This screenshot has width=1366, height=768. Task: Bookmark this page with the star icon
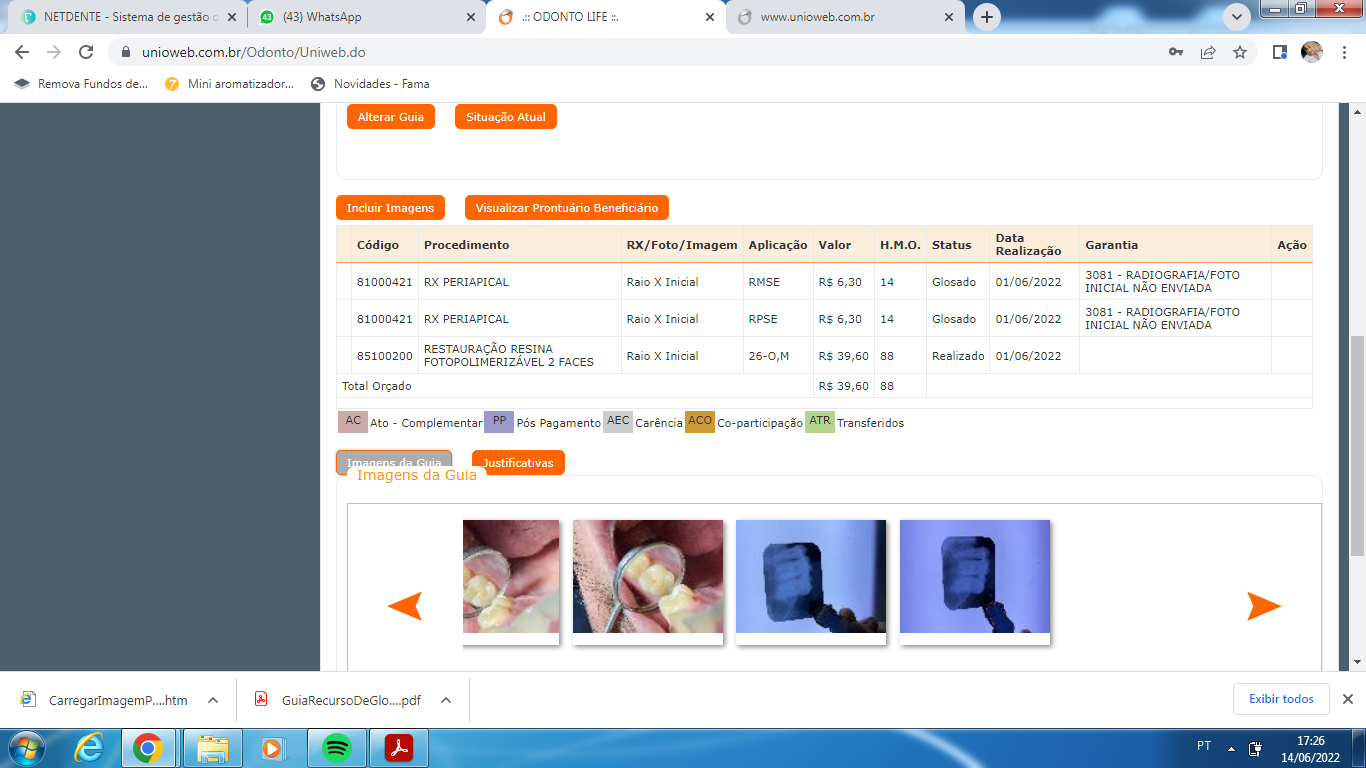point(1240,52)
